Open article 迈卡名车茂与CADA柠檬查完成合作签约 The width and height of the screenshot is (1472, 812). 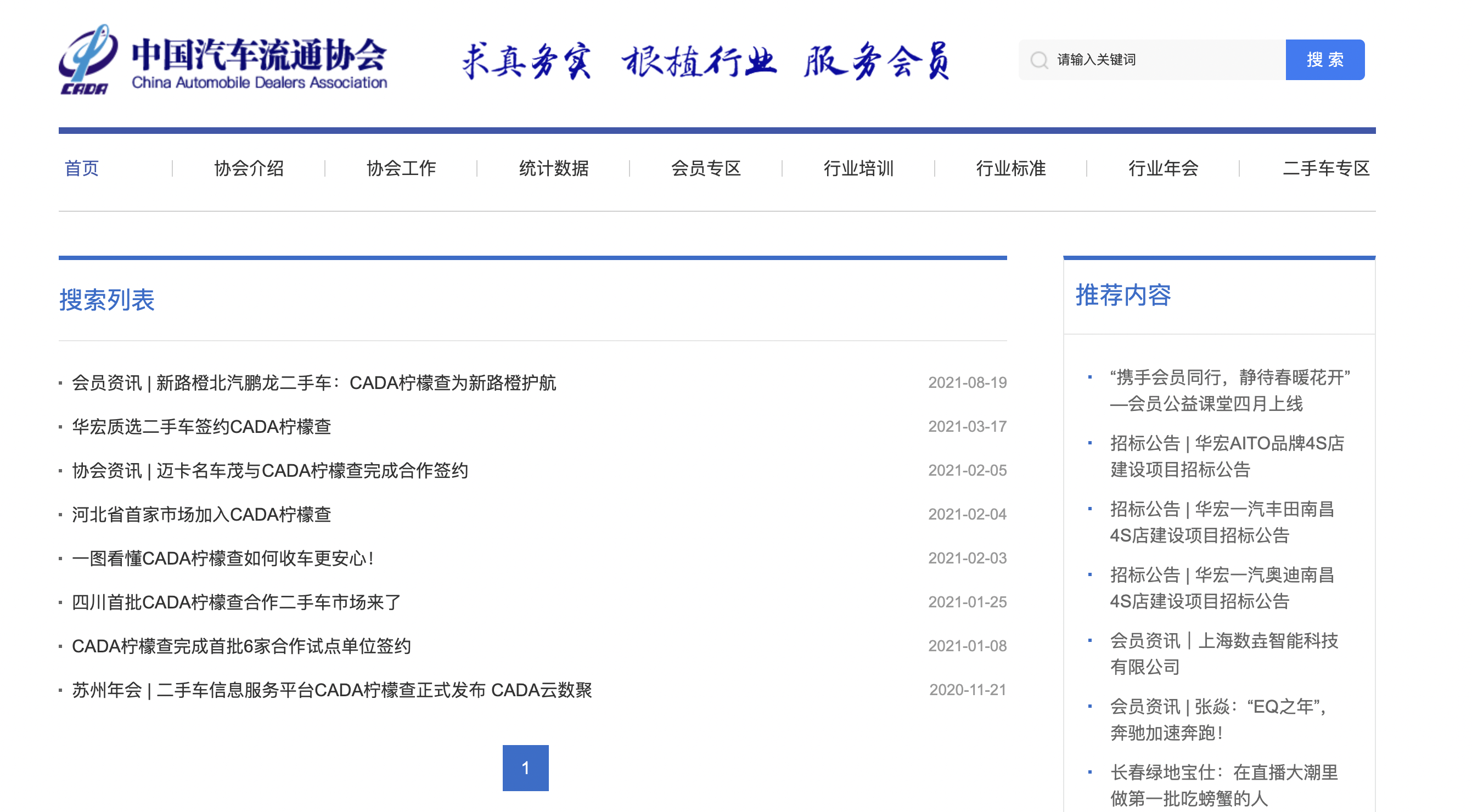point(269,471)
